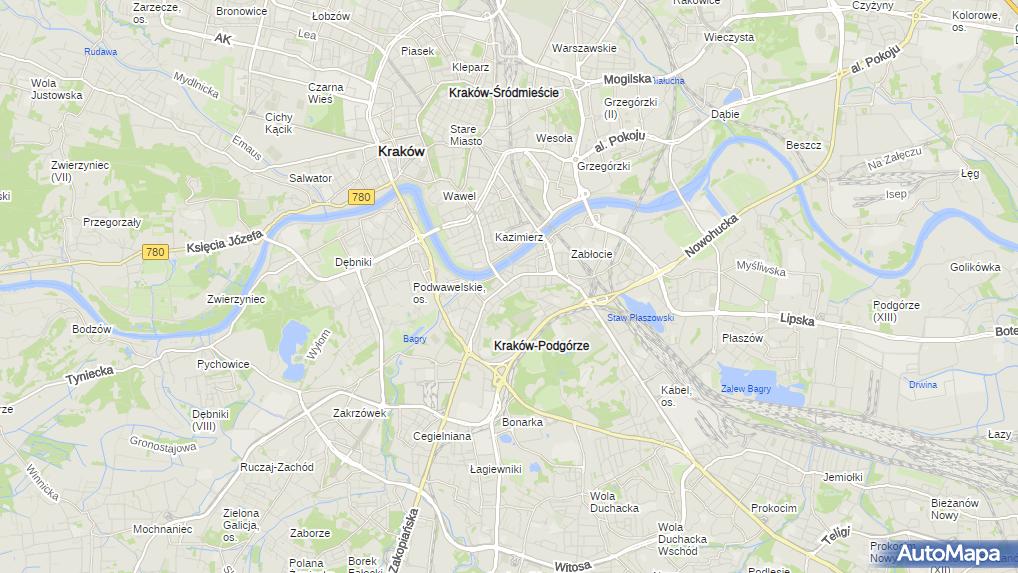Click the Kraków-Śródmieście district label

(504, 93)
